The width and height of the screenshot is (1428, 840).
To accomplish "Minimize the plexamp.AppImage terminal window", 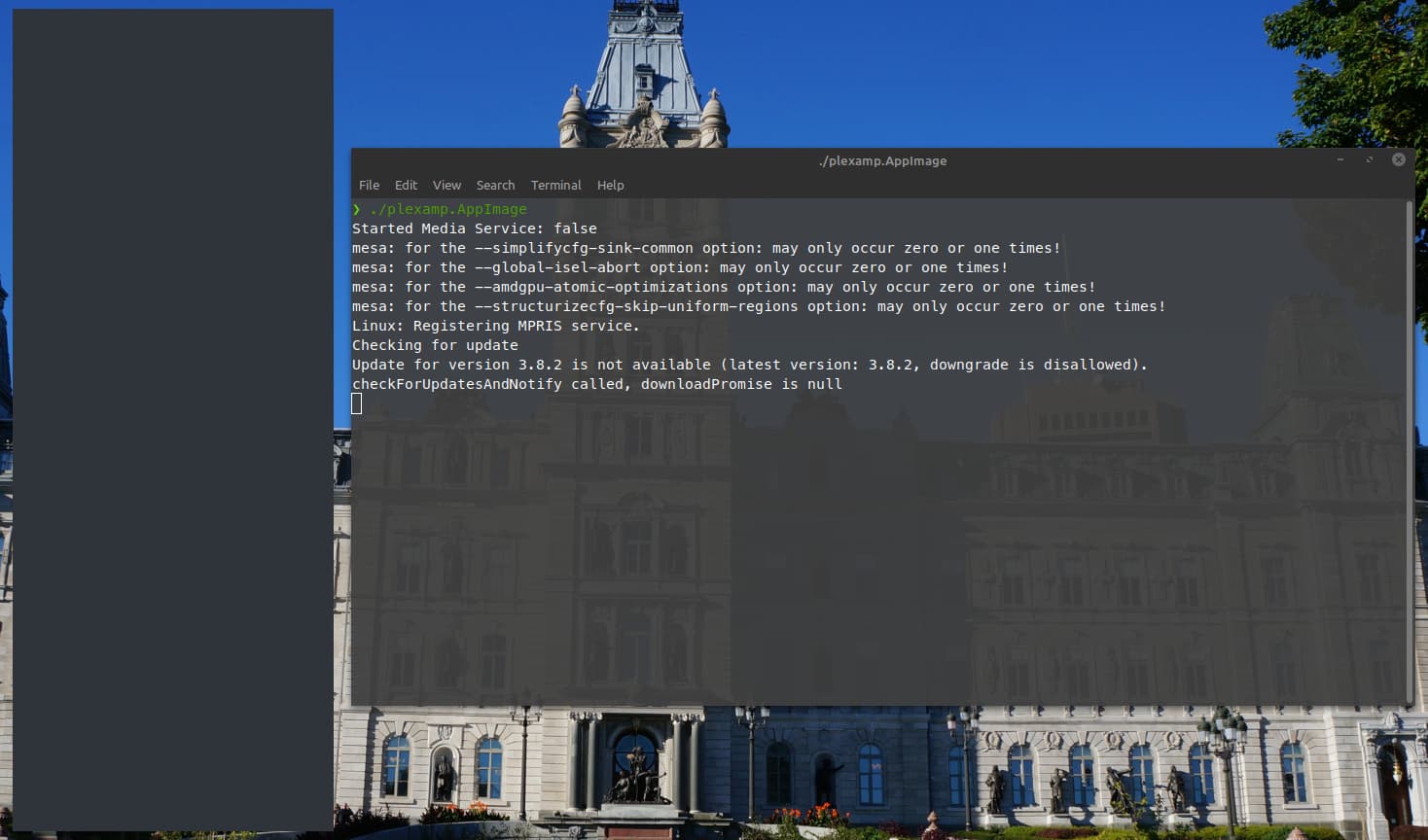I will [x=1340, y=159].
